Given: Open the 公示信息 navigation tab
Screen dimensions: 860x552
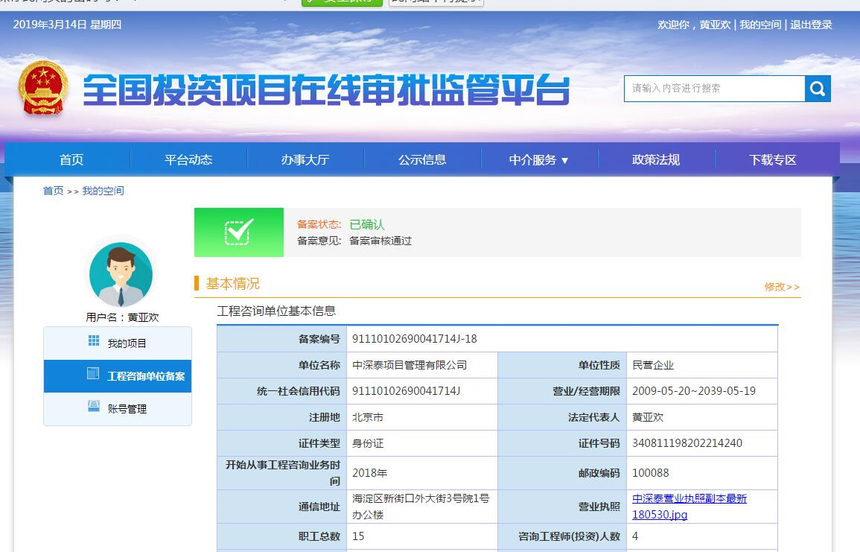Looking at the screenshot, I should coord(422,160).
